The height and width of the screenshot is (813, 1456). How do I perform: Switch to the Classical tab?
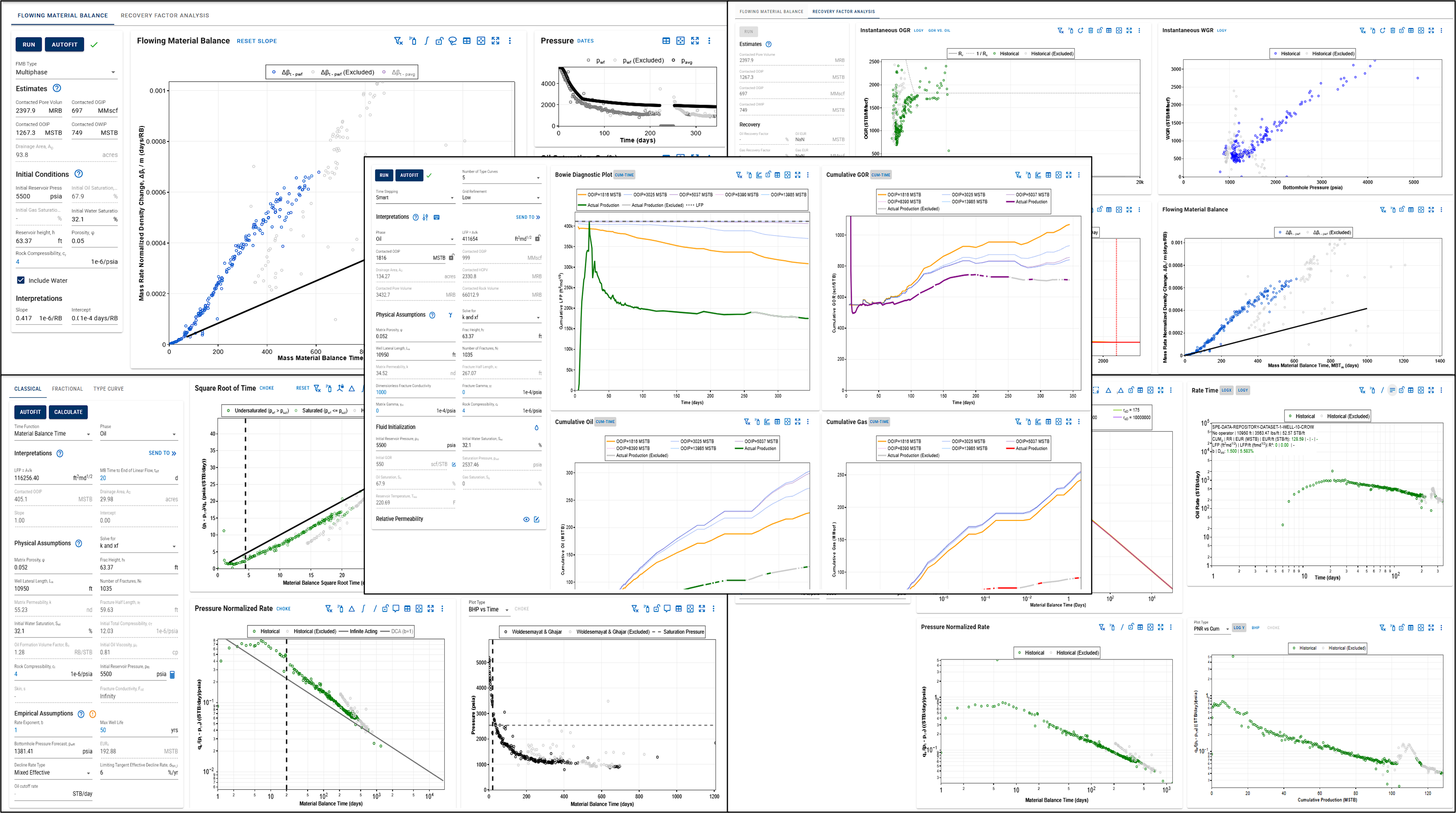click(x=28, y=389)
